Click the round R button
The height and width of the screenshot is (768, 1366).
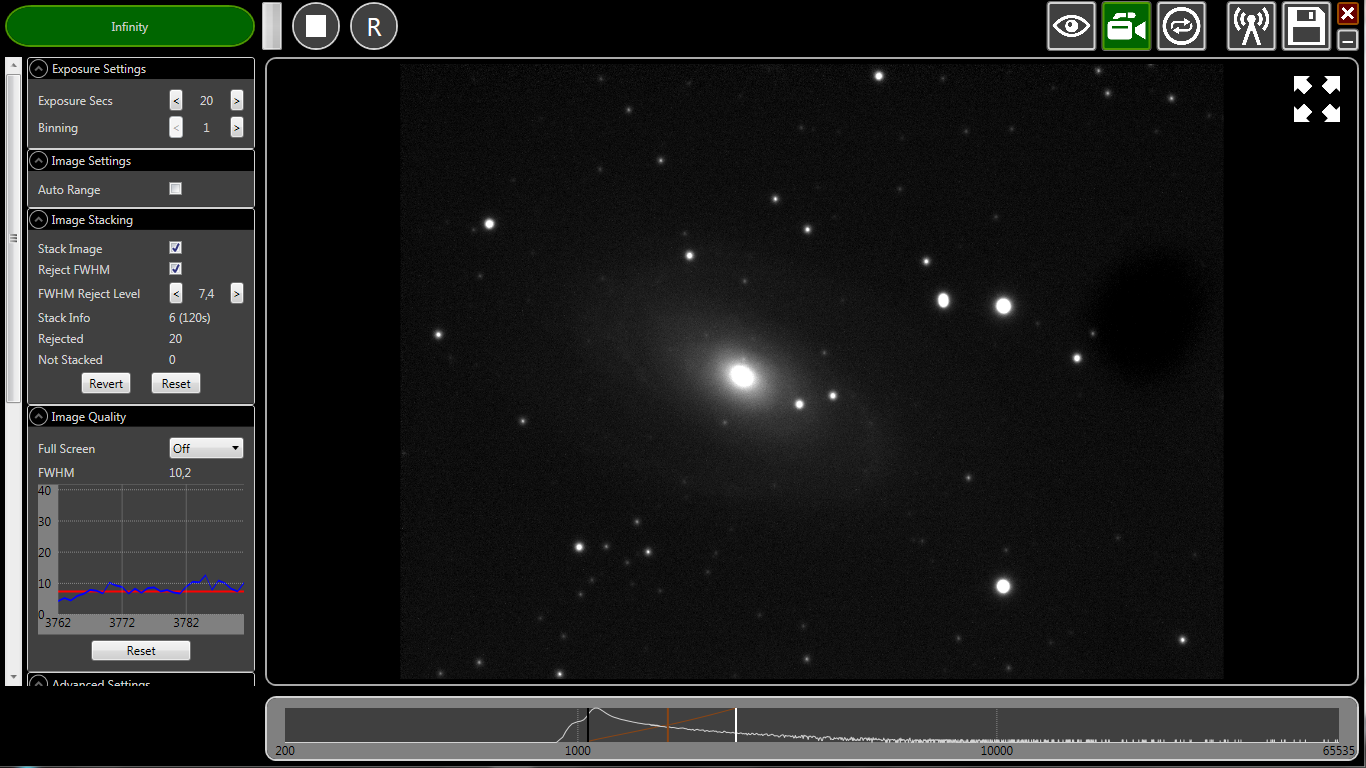(x=374, y=26)
